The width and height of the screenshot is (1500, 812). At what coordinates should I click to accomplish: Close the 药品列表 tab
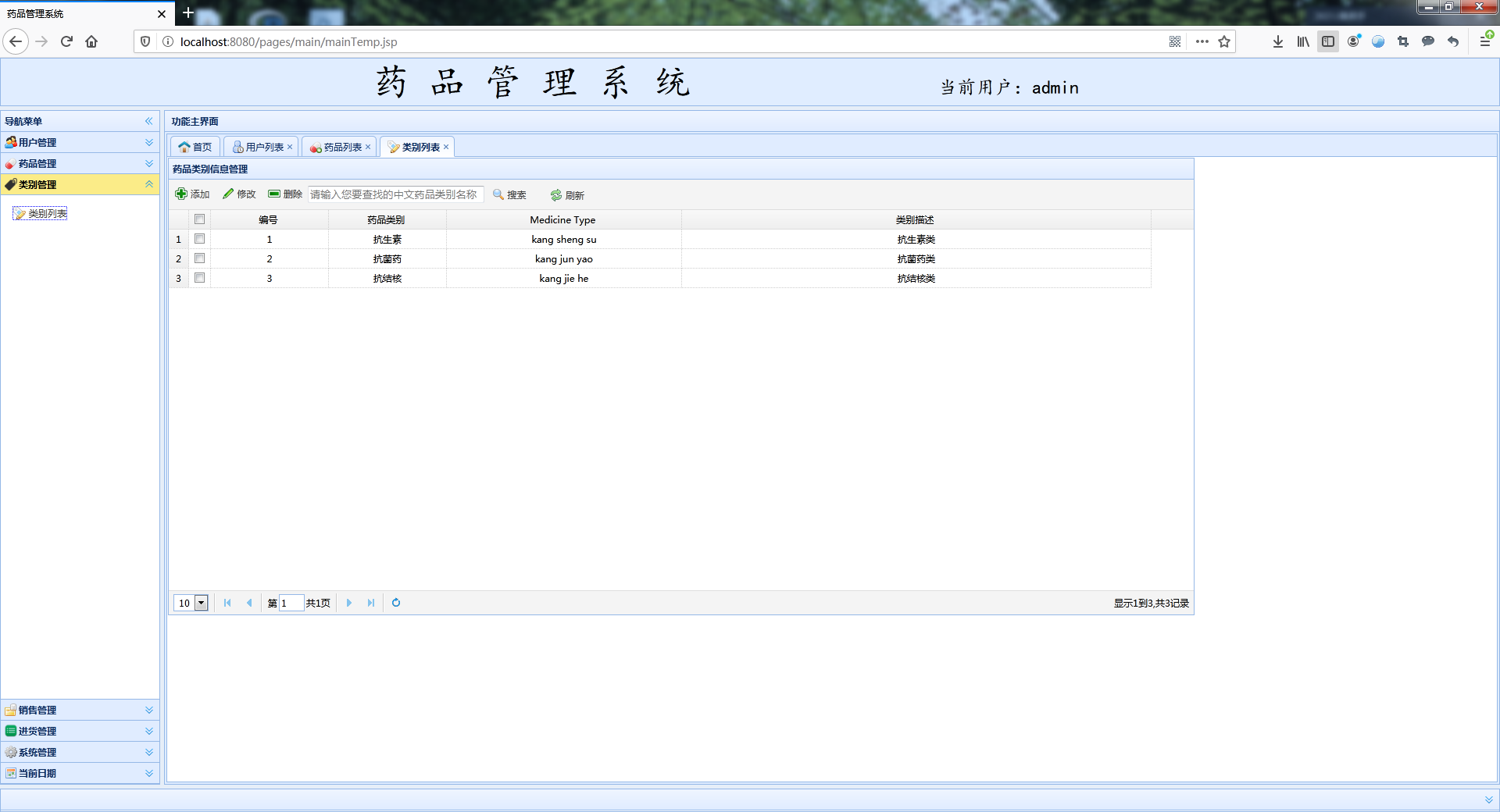click(368, 147)
